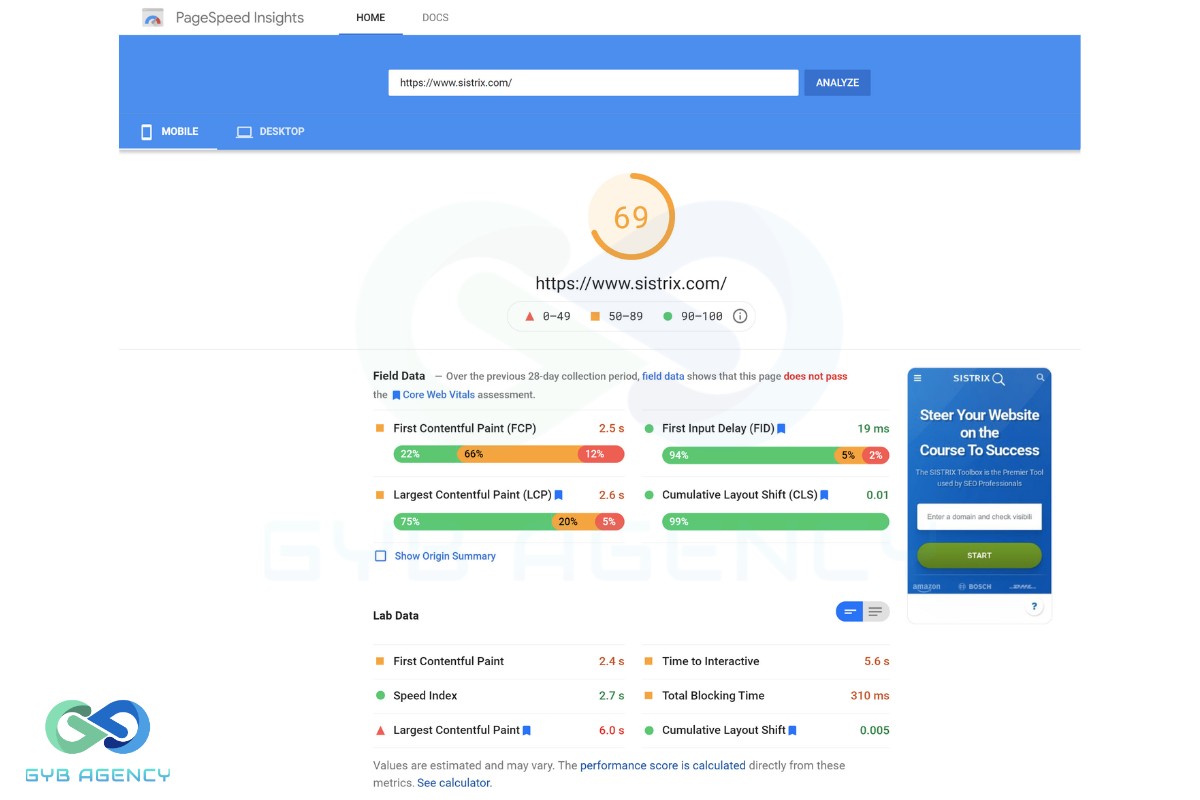Click the PageSpeed Insights logo icon
The width and height of the screenshot is (1200, 800).
coord(152,17)
